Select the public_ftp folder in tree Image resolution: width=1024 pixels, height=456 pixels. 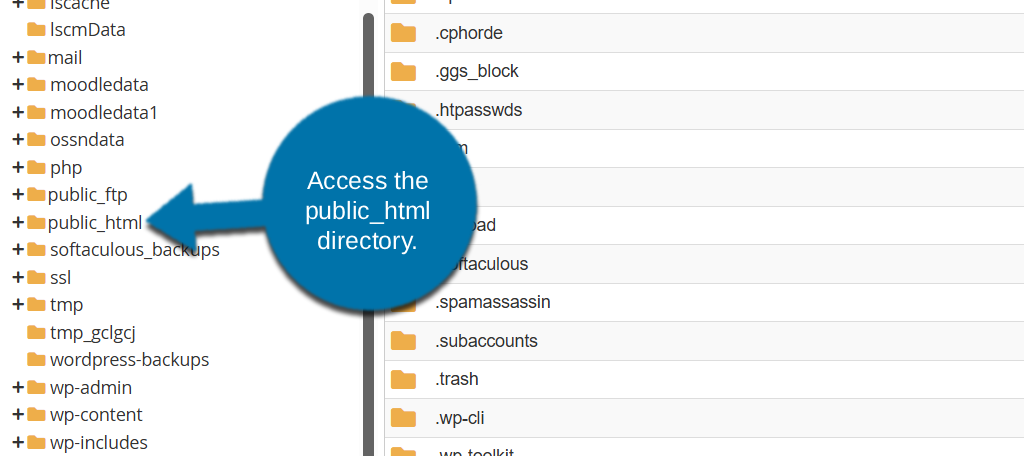pyautogui.click(x=87, y=195)
